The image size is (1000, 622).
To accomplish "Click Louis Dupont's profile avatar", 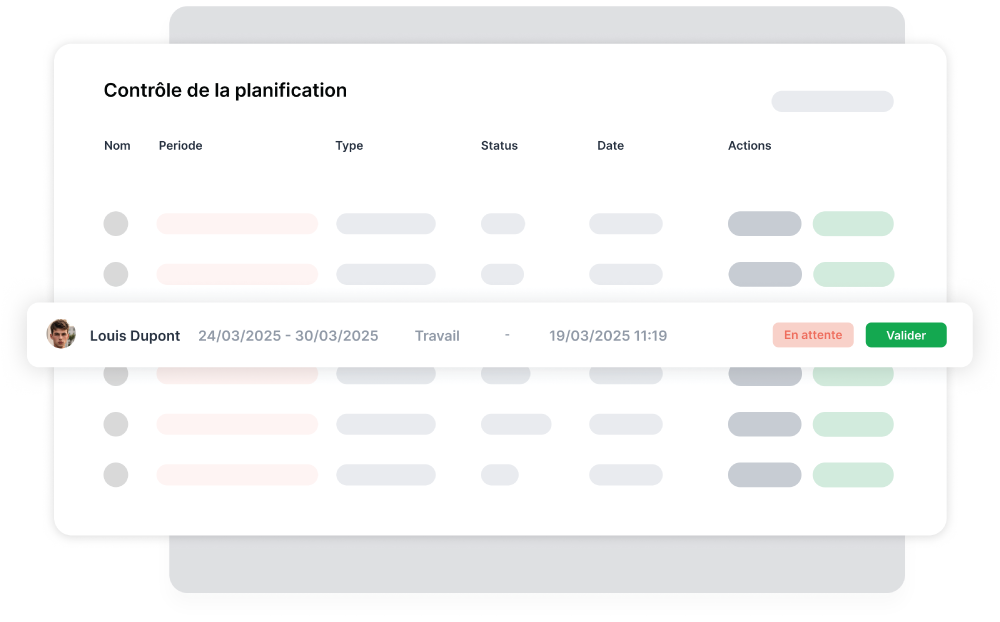I will click(61, 334).
